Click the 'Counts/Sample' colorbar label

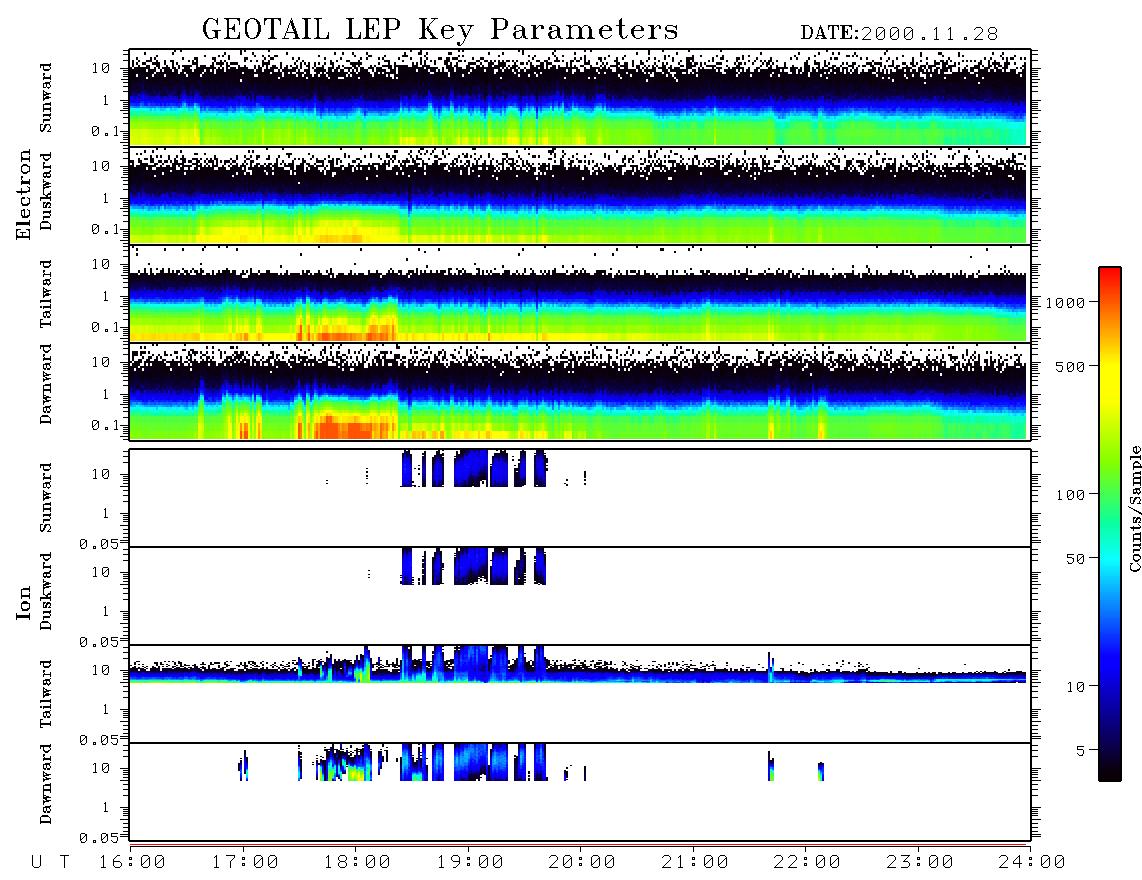pyautogui.click(x=1135, y=508)
